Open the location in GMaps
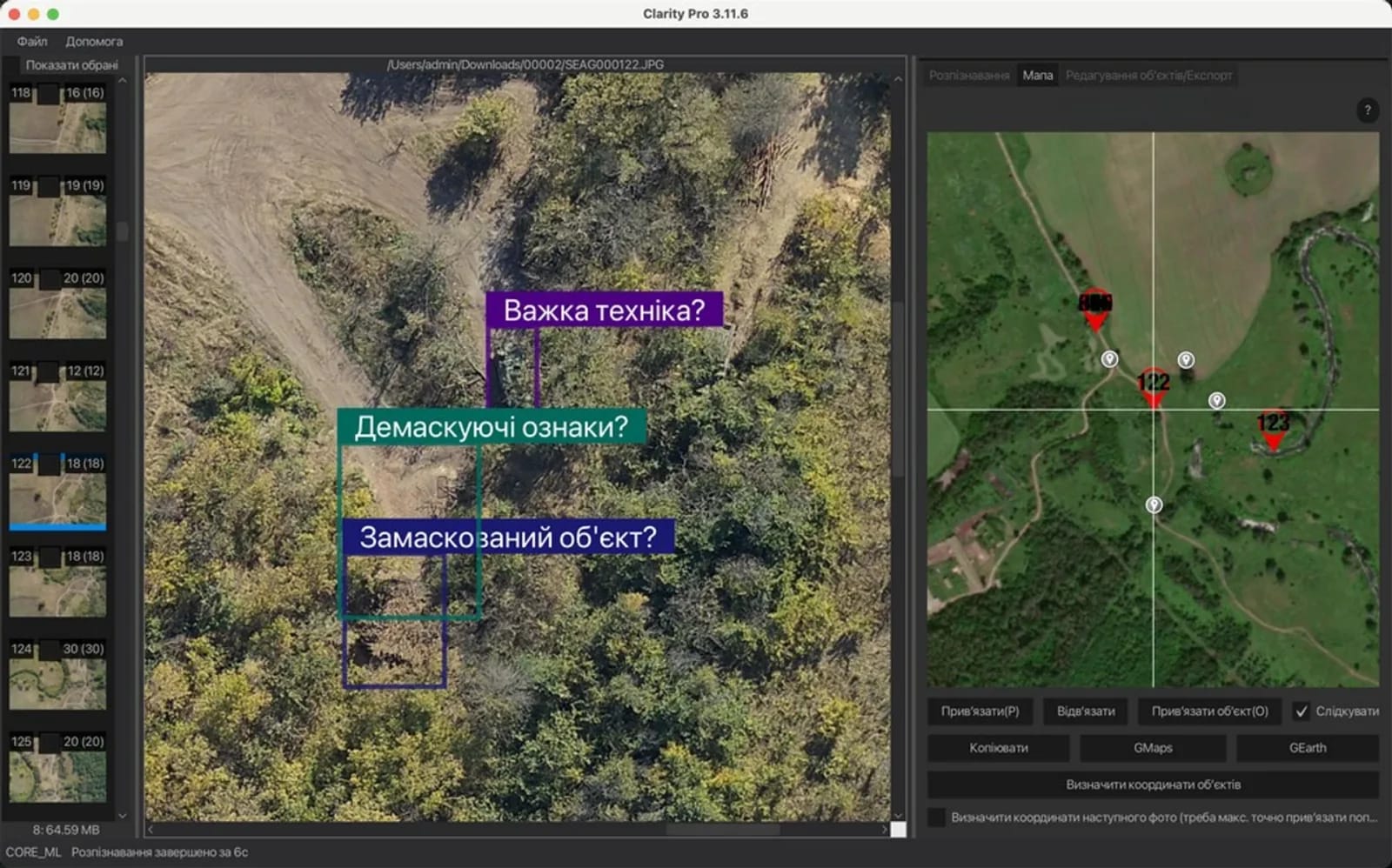The image size is (1392, 868). point(1155,747)
